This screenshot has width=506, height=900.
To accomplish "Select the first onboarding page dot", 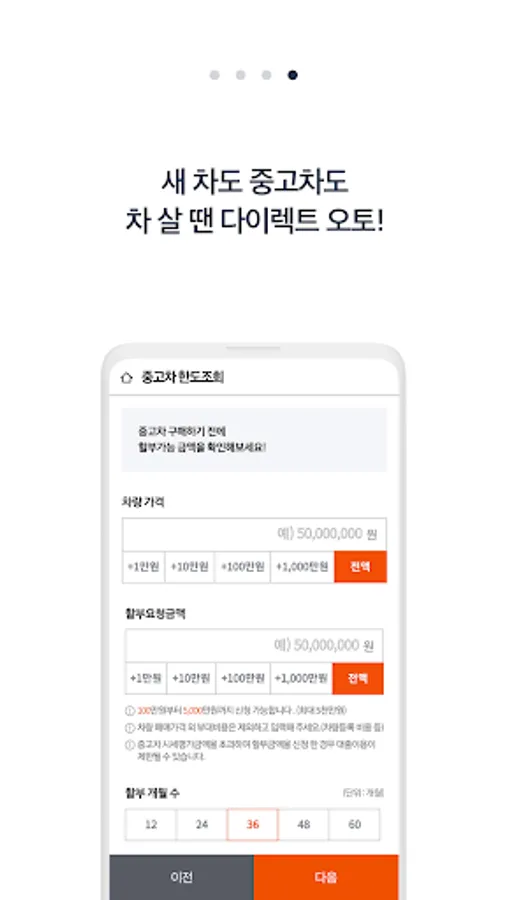I will click(x=215, y=75).
